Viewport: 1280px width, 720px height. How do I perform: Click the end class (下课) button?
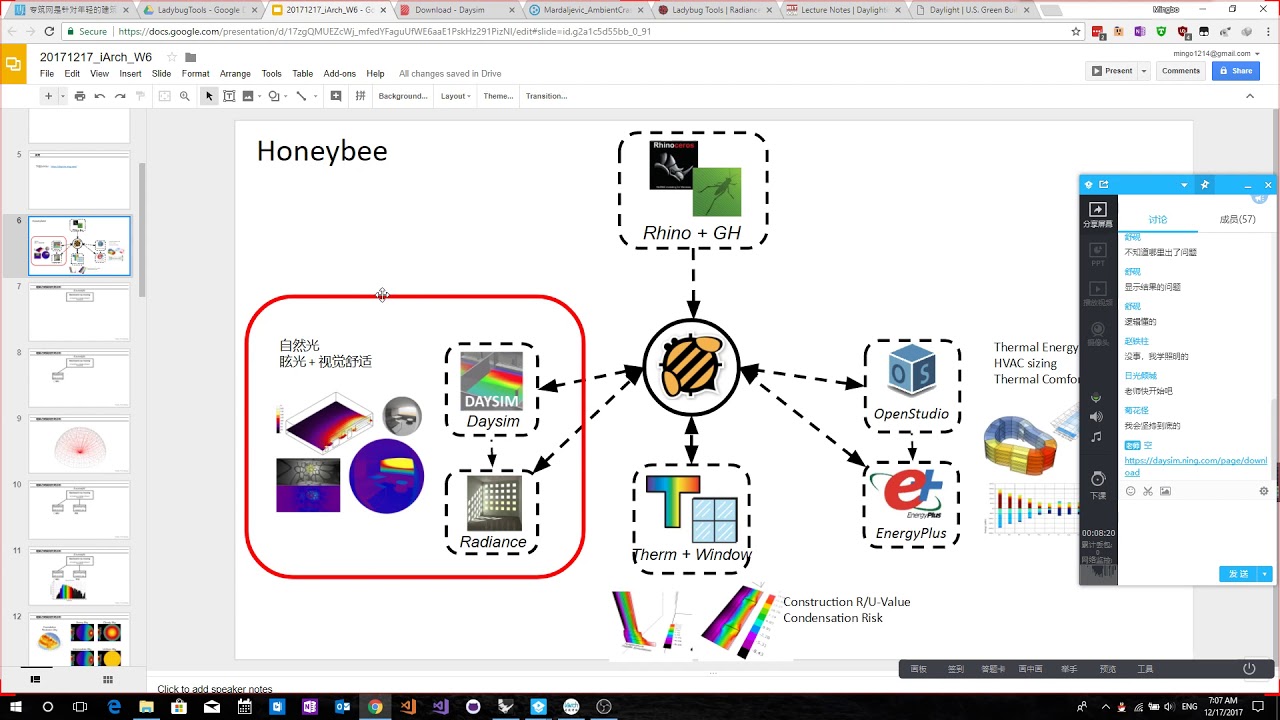pos(1098,484)
